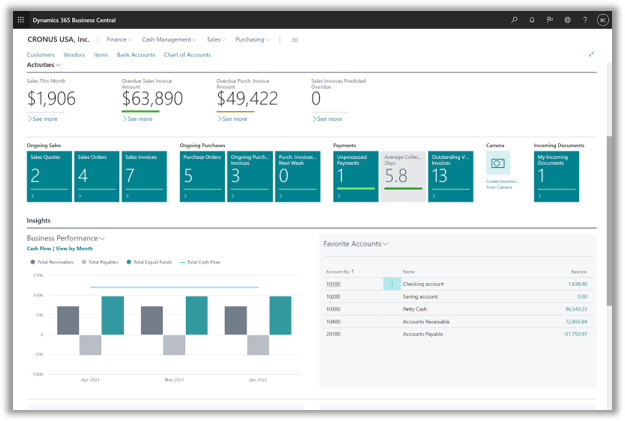
Task: Open the Sales menu
Action: pos(216,39)
